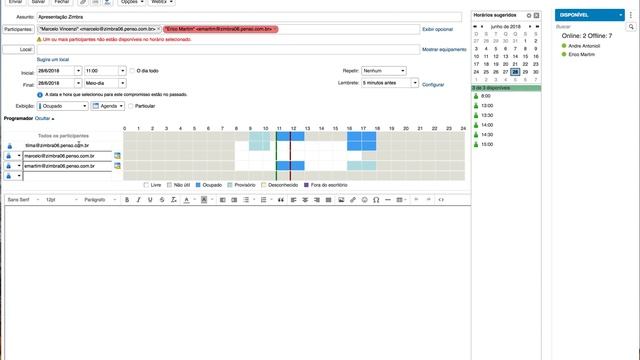This screenshot has width=640, height=360.
Task: Apply underline formatting
Action: tap(150, 200)
